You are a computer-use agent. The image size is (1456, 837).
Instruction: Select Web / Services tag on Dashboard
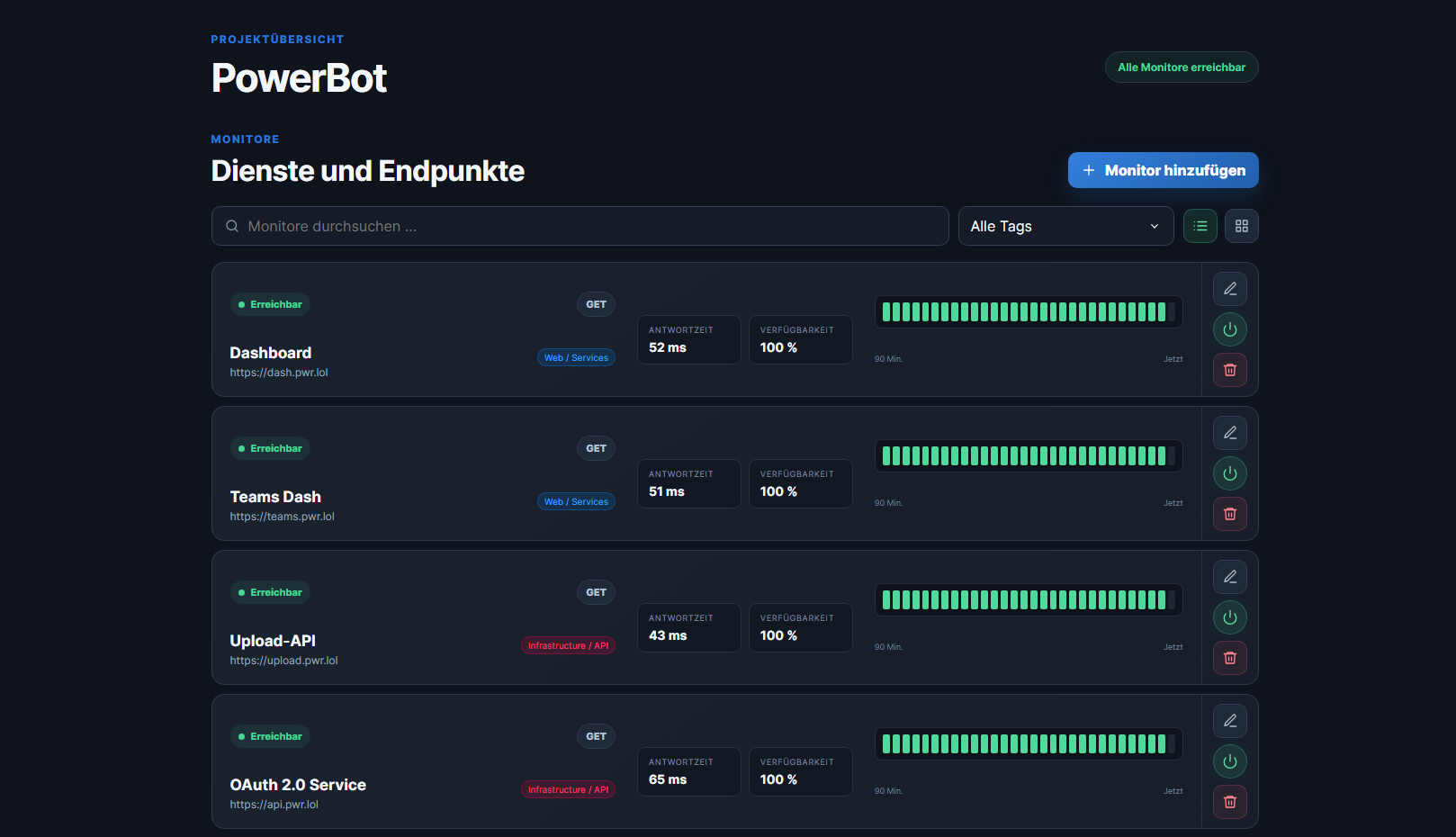click(x=576, y=357)
